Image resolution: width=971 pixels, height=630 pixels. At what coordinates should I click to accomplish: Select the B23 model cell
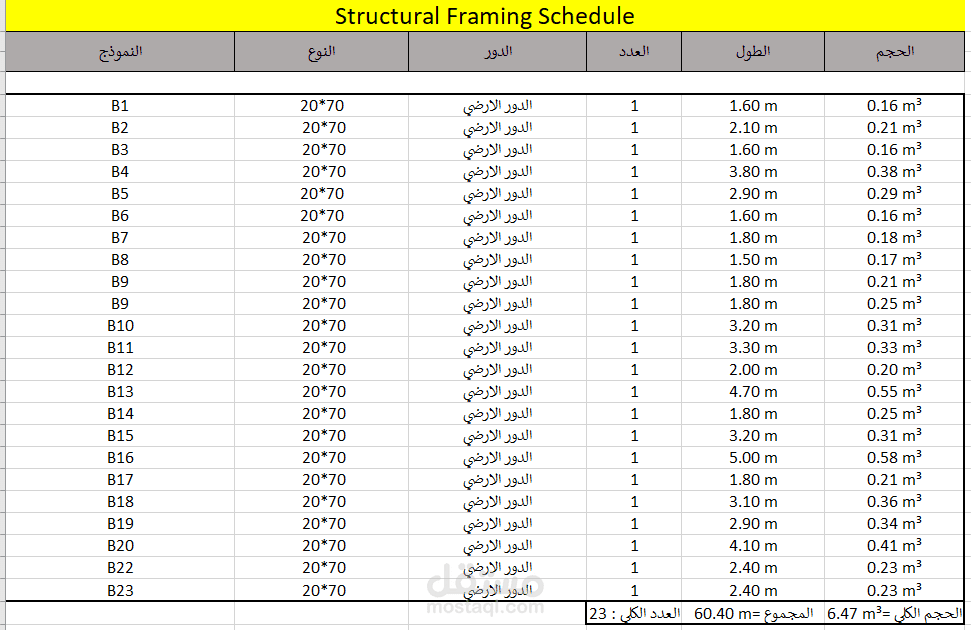(120, 590)
